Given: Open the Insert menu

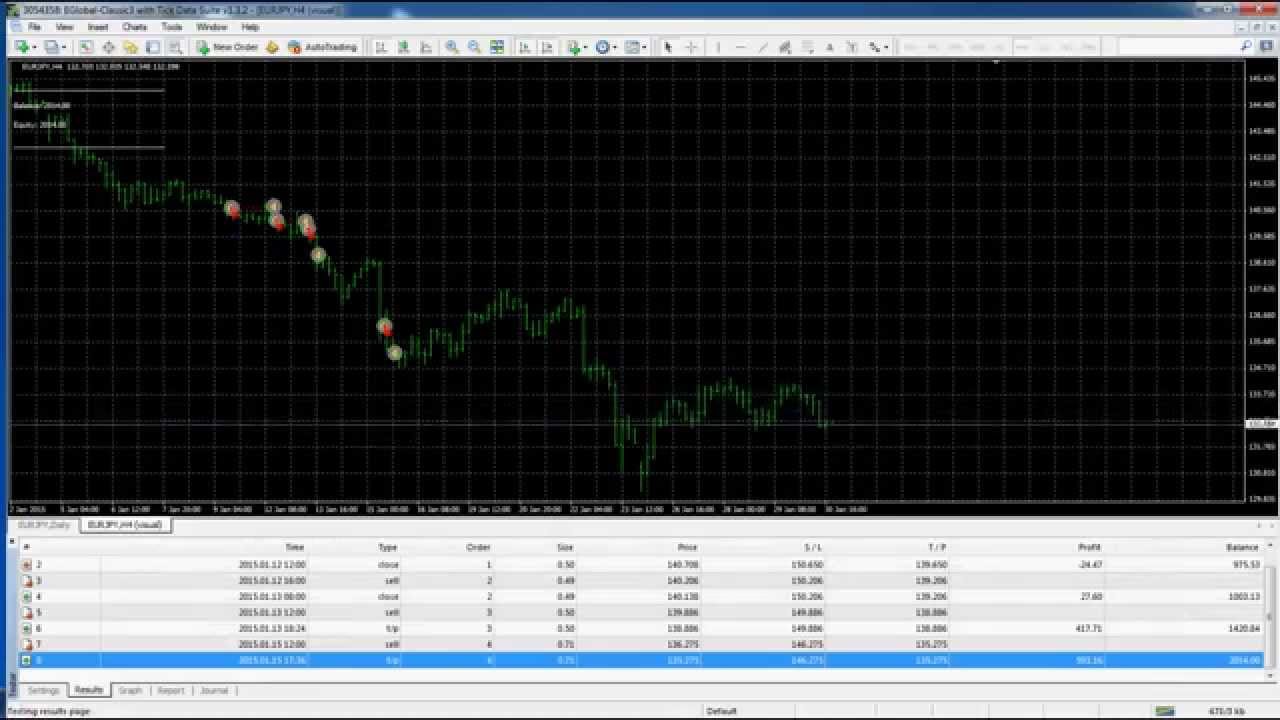Looking at the screenshot, I should 98,27.
